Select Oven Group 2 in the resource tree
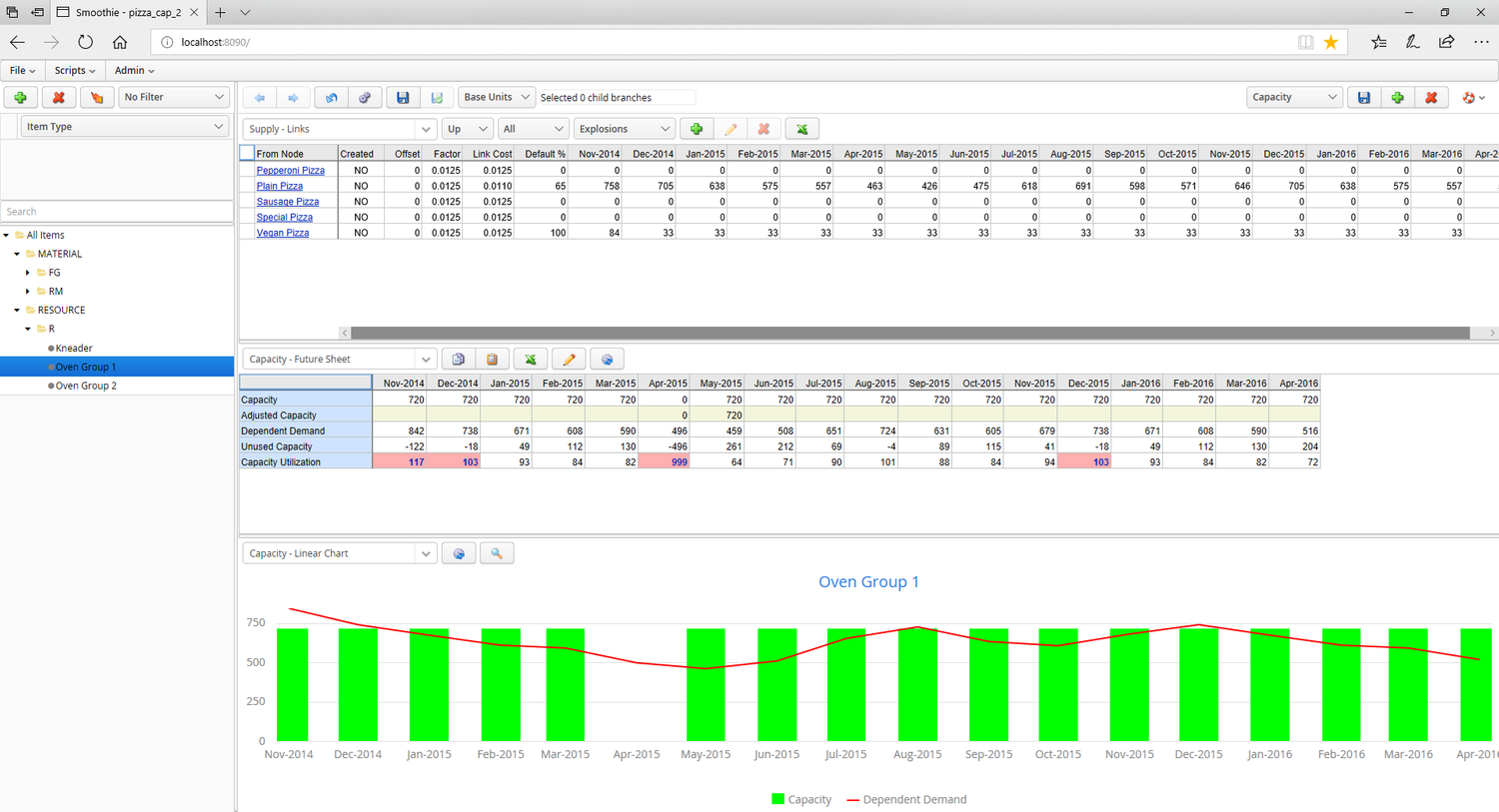 click(88, 386)
